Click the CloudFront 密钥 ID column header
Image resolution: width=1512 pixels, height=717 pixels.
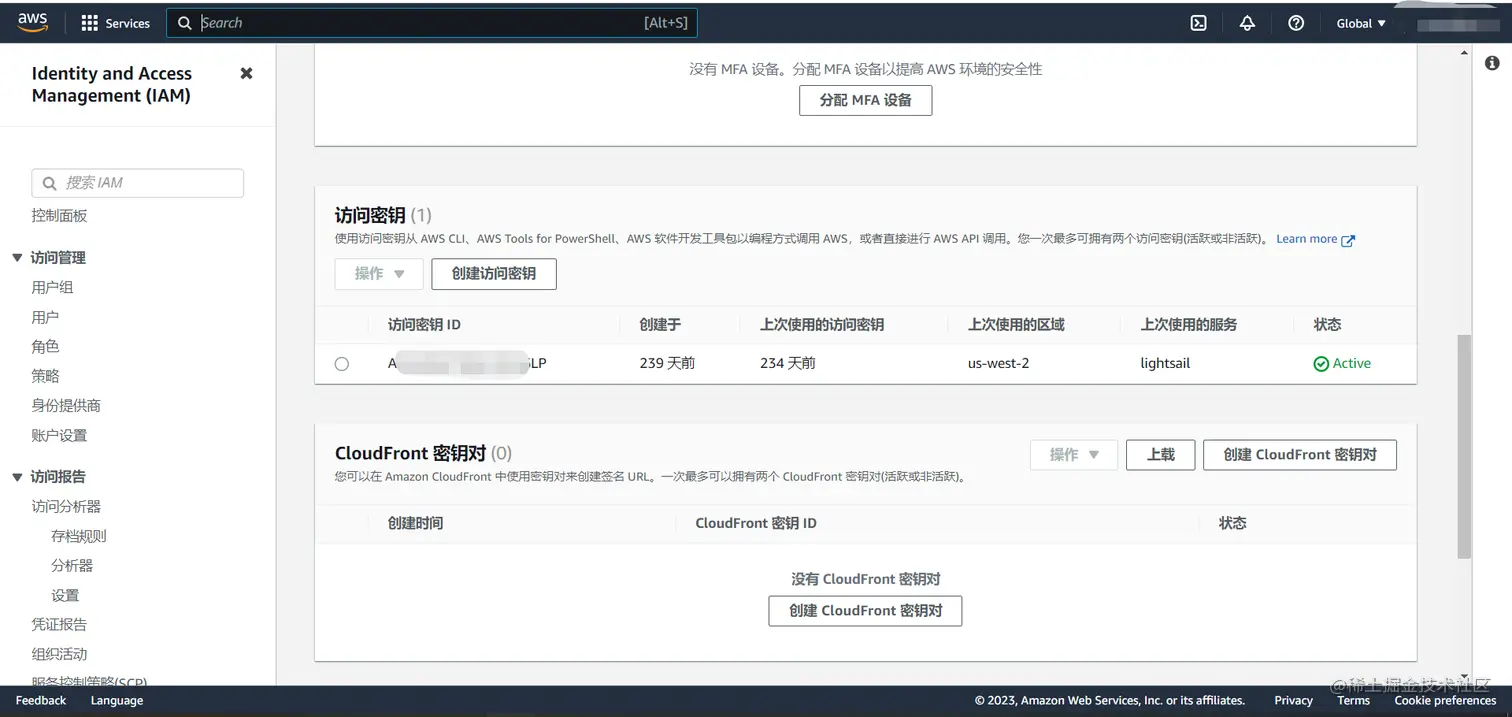click(x=756, y=524)
